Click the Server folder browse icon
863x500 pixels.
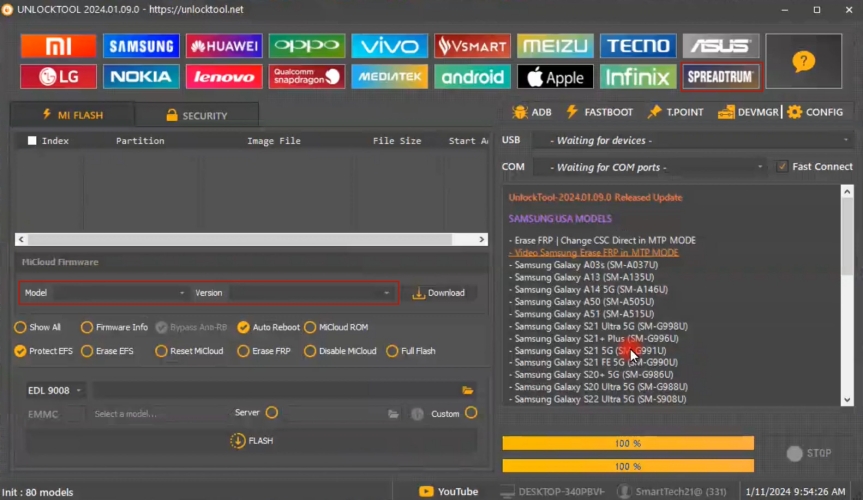(393, 414)
